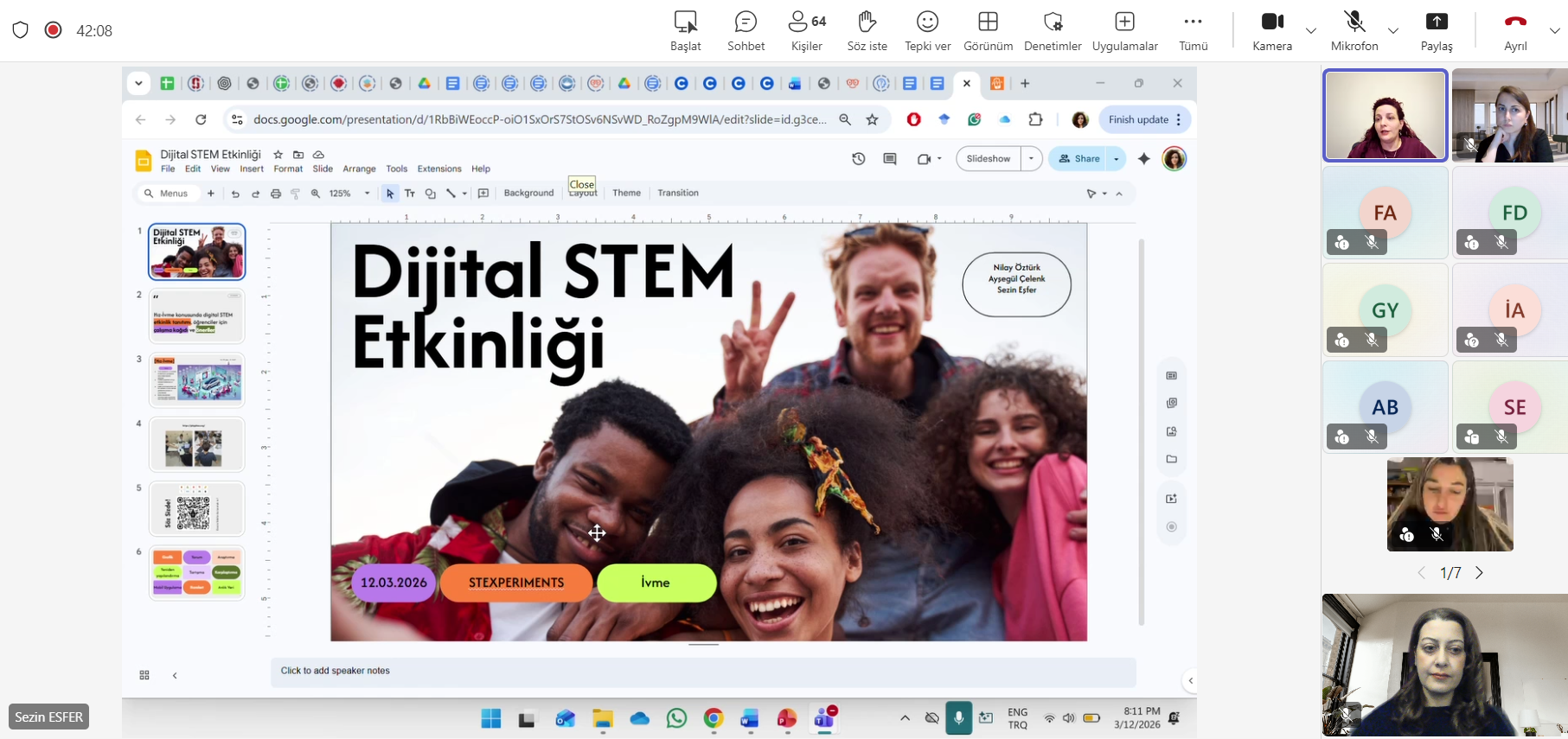
Task: Go to next participants page
Action: pos(1479,573)
